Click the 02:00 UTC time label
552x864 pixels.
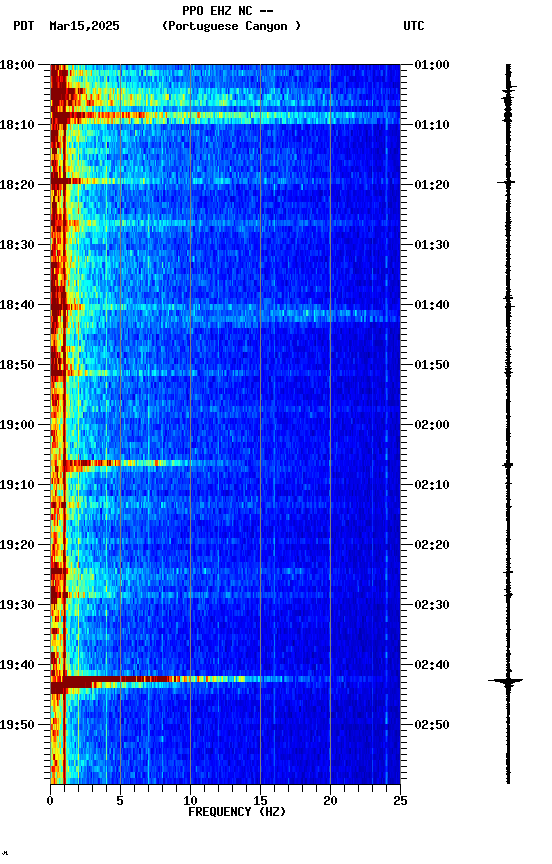(432, 425)
